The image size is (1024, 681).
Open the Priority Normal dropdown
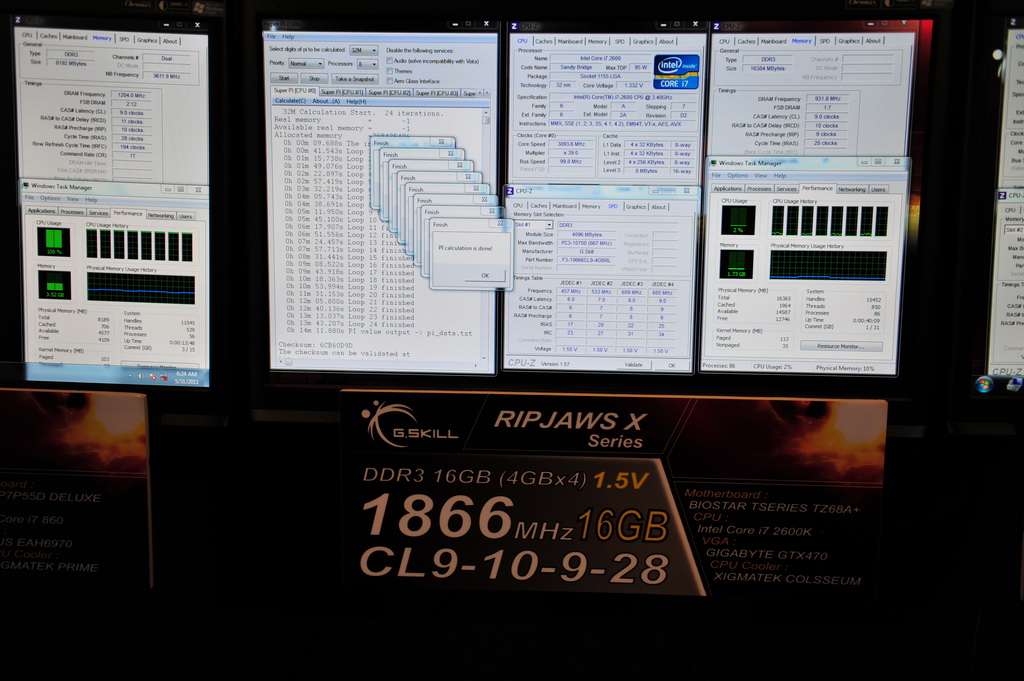(306, 63)
